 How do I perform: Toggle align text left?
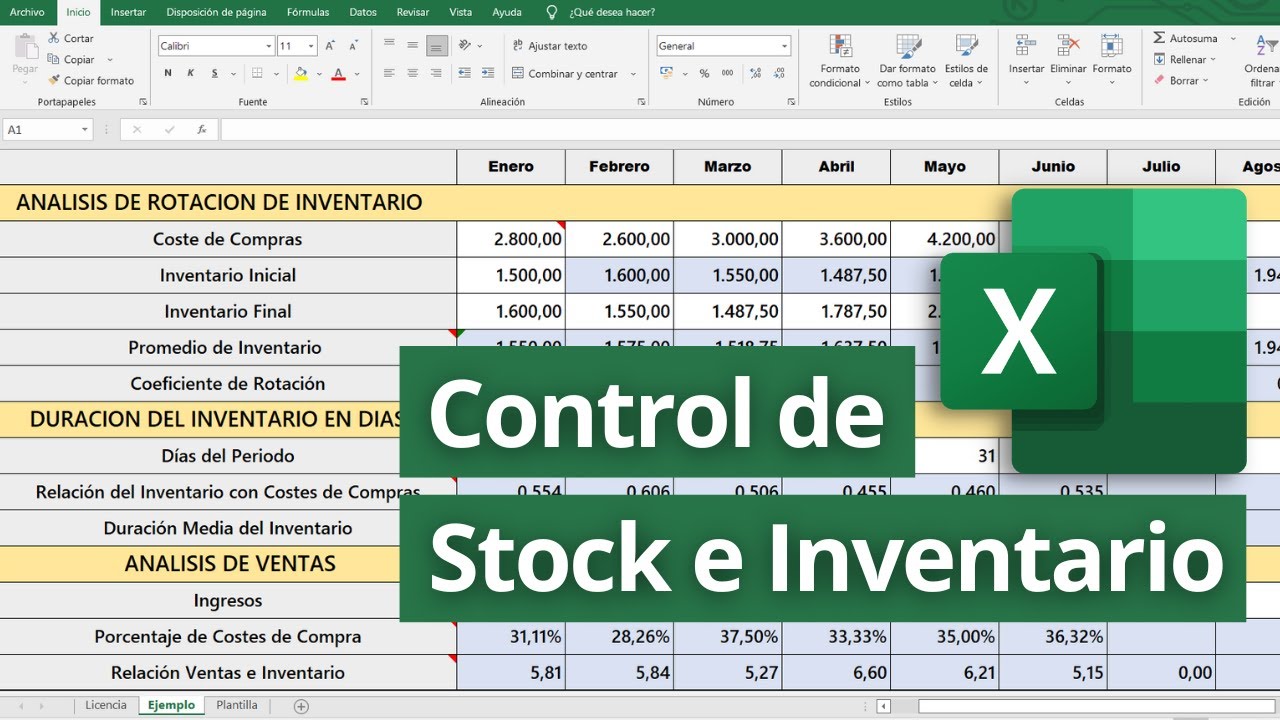(389, 73)
